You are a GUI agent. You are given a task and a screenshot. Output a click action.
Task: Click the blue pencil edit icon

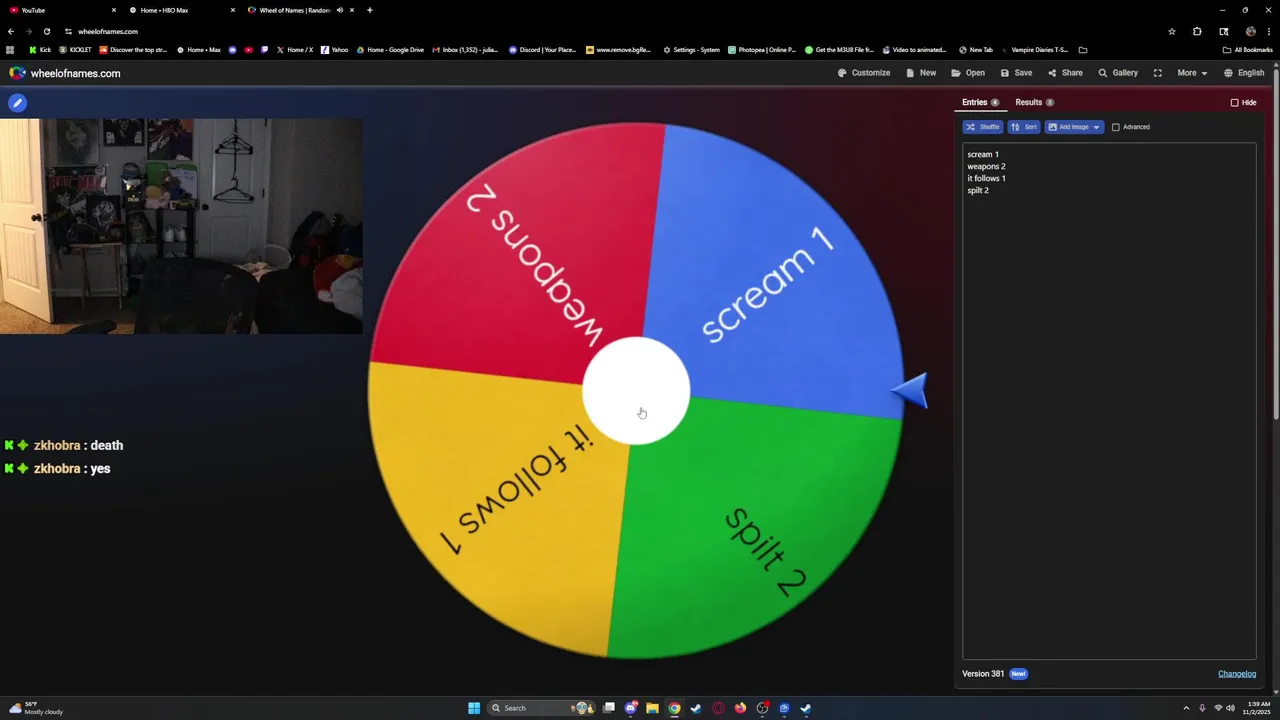17,102
